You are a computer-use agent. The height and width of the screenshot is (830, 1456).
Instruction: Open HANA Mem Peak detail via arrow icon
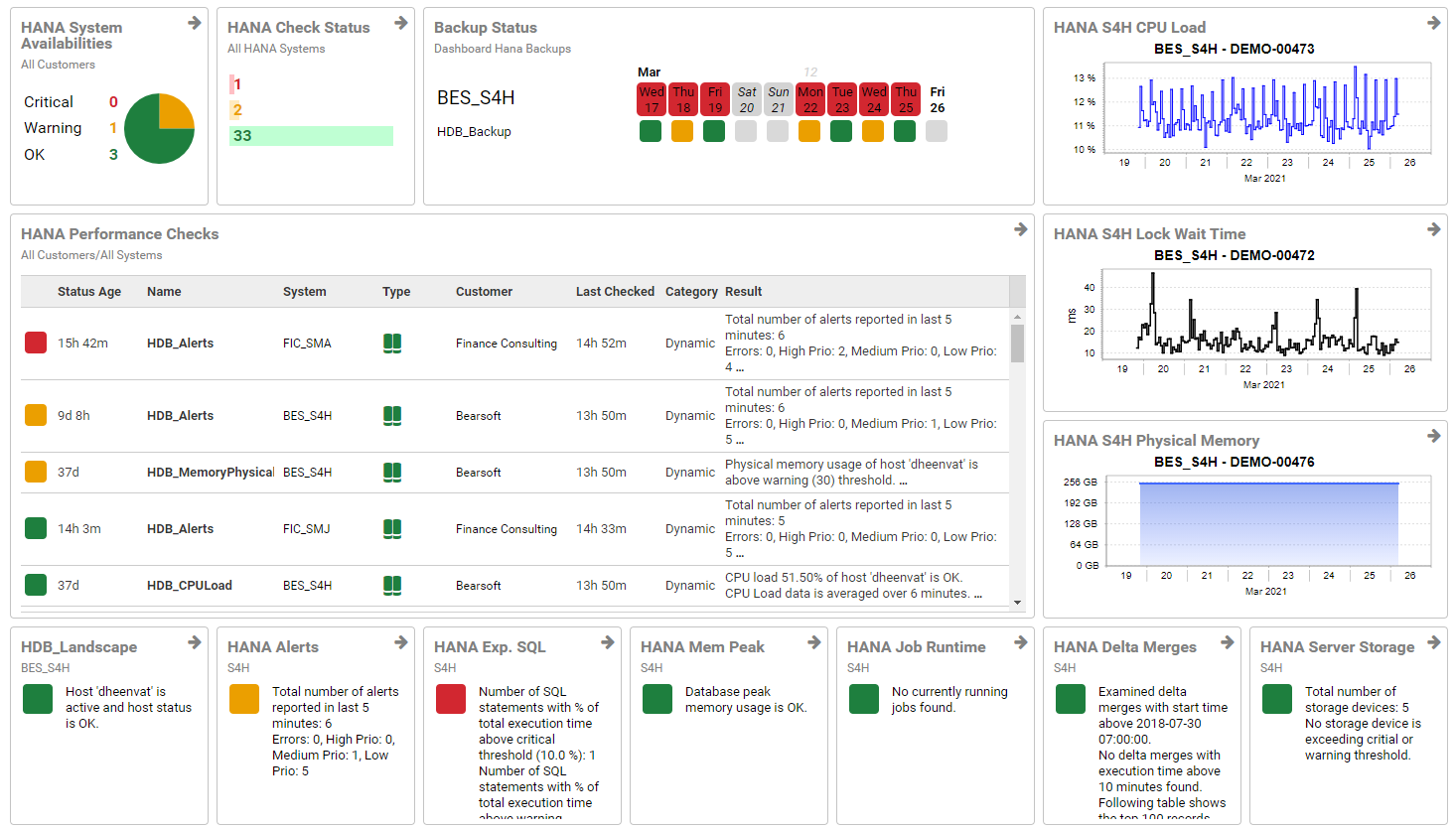(814, 641)
